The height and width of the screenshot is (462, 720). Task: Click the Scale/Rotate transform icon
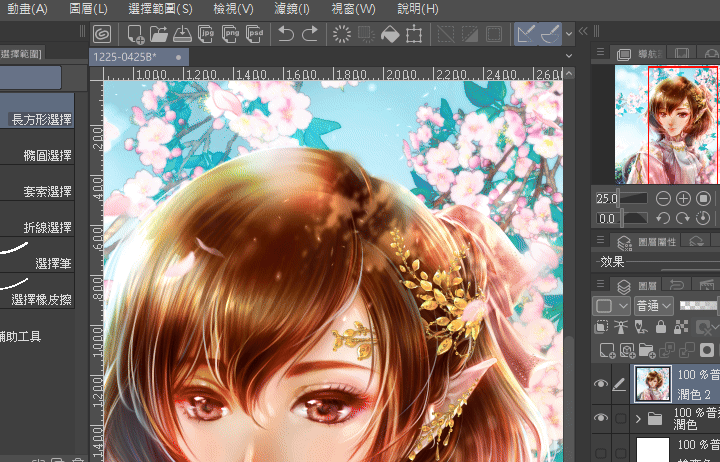(414, 34)
